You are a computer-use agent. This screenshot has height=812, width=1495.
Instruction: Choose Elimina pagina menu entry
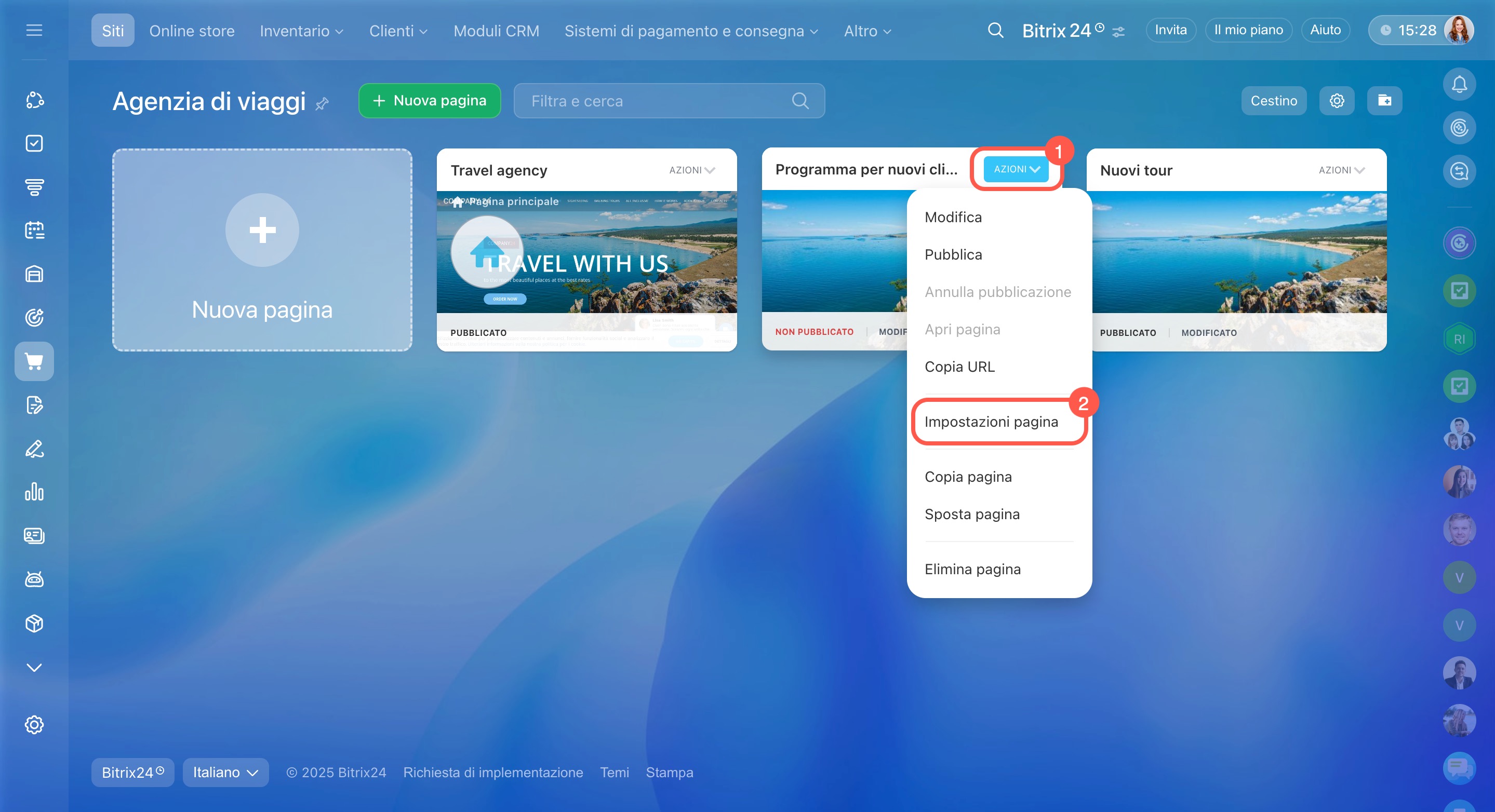972,569
